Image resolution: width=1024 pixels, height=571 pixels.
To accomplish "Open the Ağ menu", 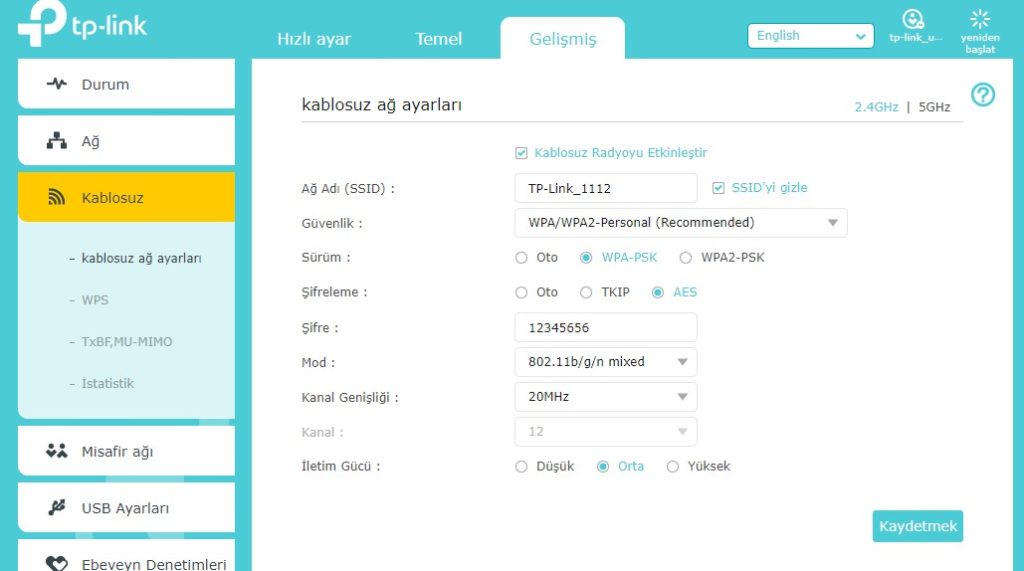I will pos(126,140).
